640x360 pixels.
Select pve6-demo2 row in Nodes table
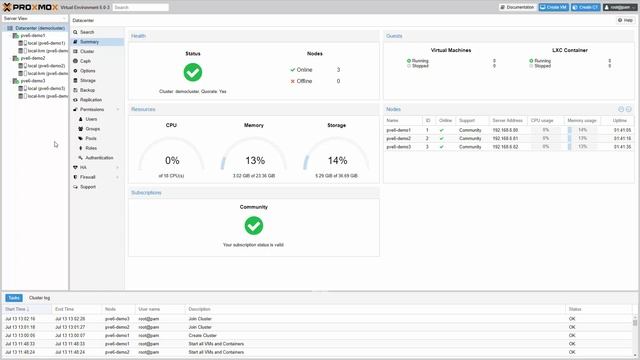point(509,138)
